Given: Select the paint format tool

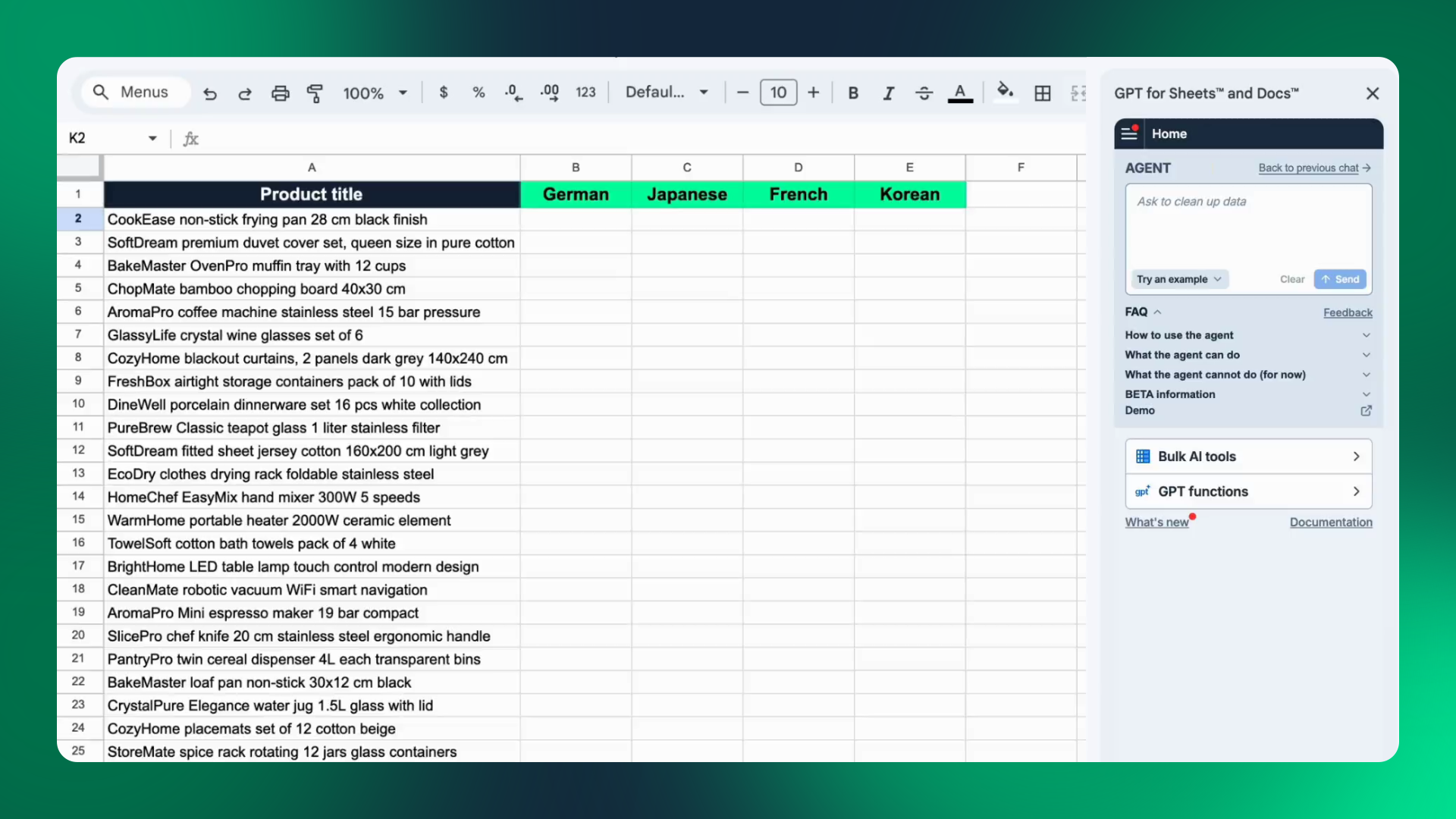Looking at the screenshot, I should 315,93.
